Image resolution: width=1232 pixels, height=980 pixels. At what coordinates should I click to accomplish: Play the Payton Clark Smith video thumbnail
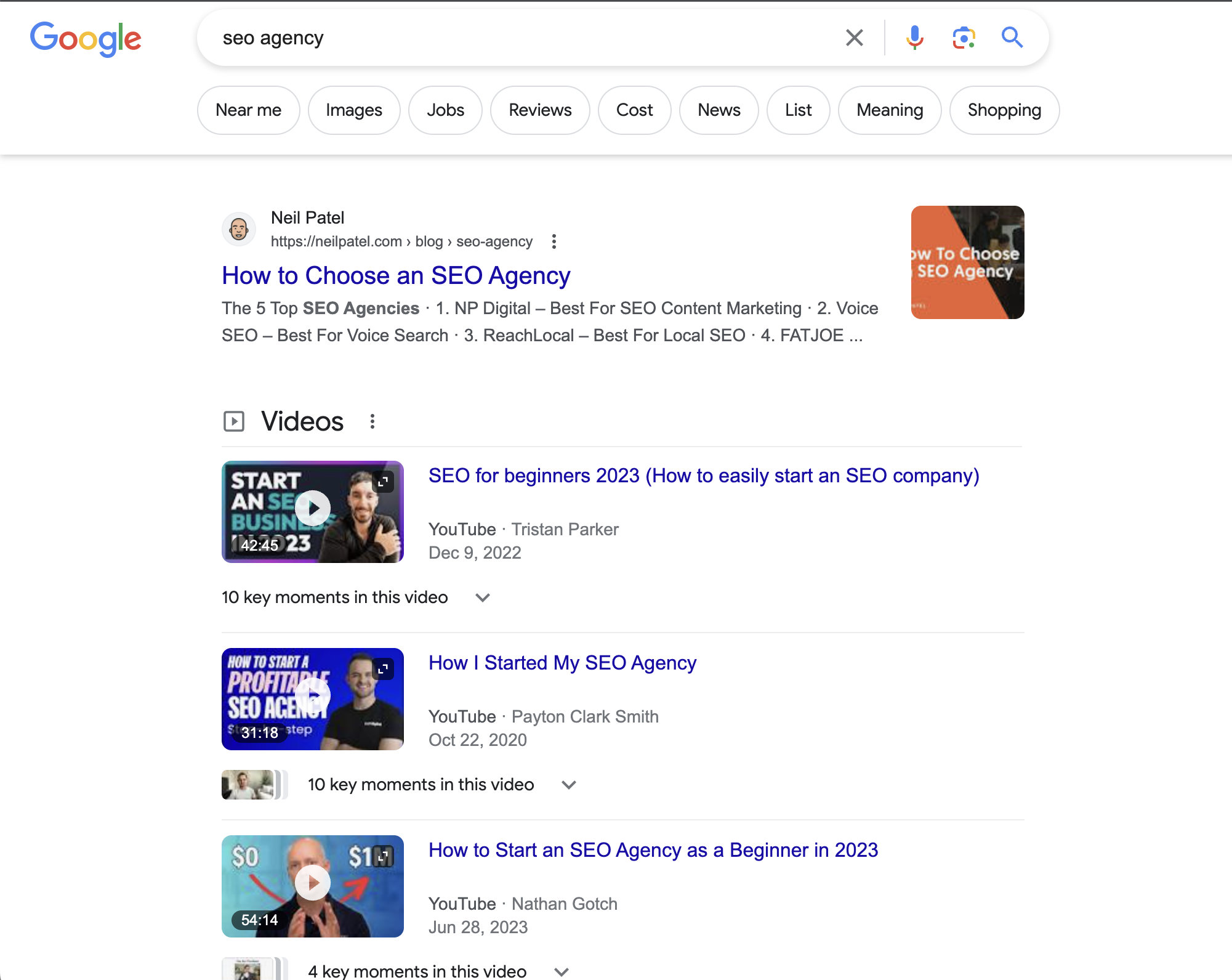[313, 699]
